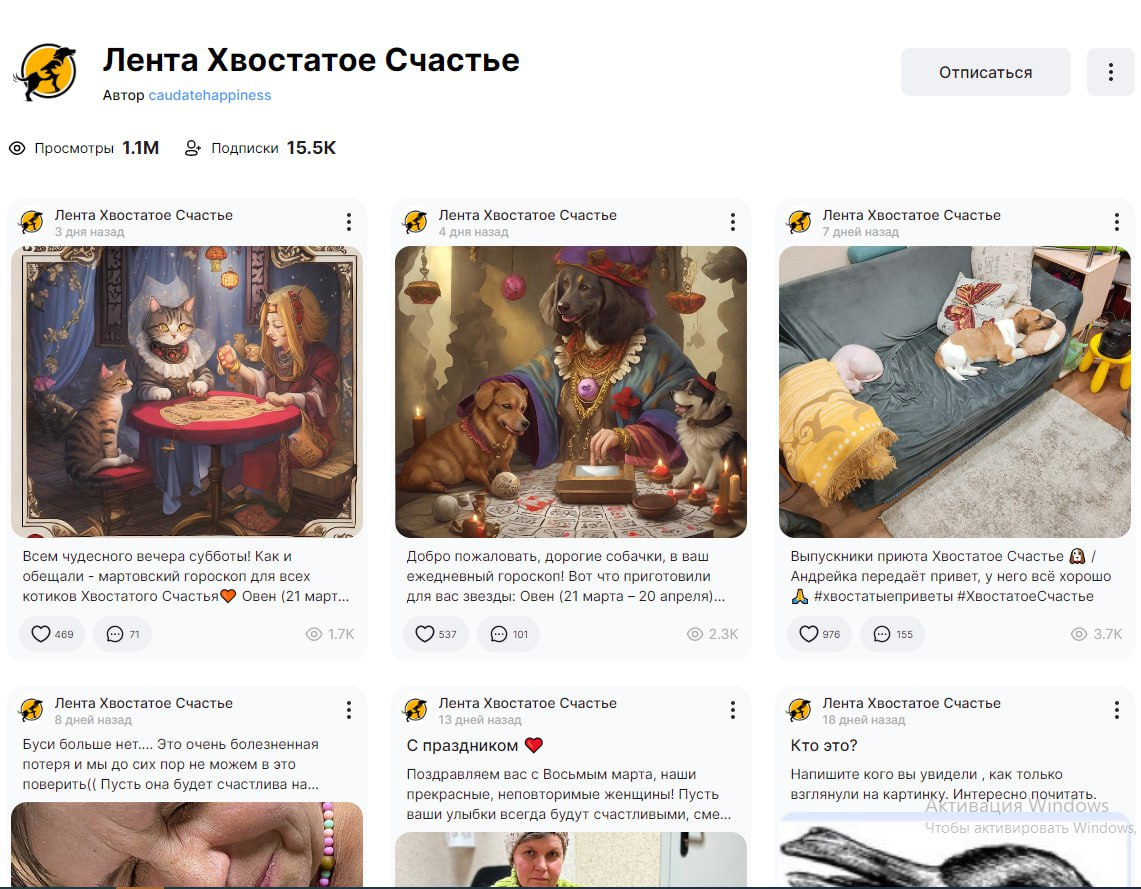Image resolution: width=1141 pixels, height=889 pixels.
Task: Open the dog fortune-teller illustration
Action: (571, 392)
